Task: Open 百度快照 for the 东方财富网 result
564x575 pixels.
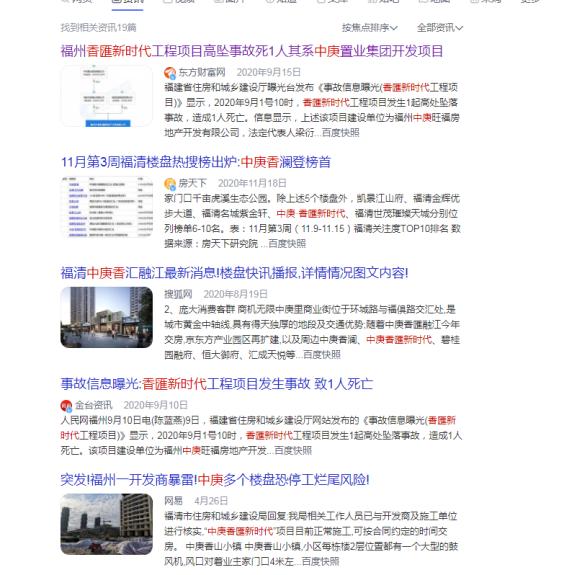Action: (341, 133)
